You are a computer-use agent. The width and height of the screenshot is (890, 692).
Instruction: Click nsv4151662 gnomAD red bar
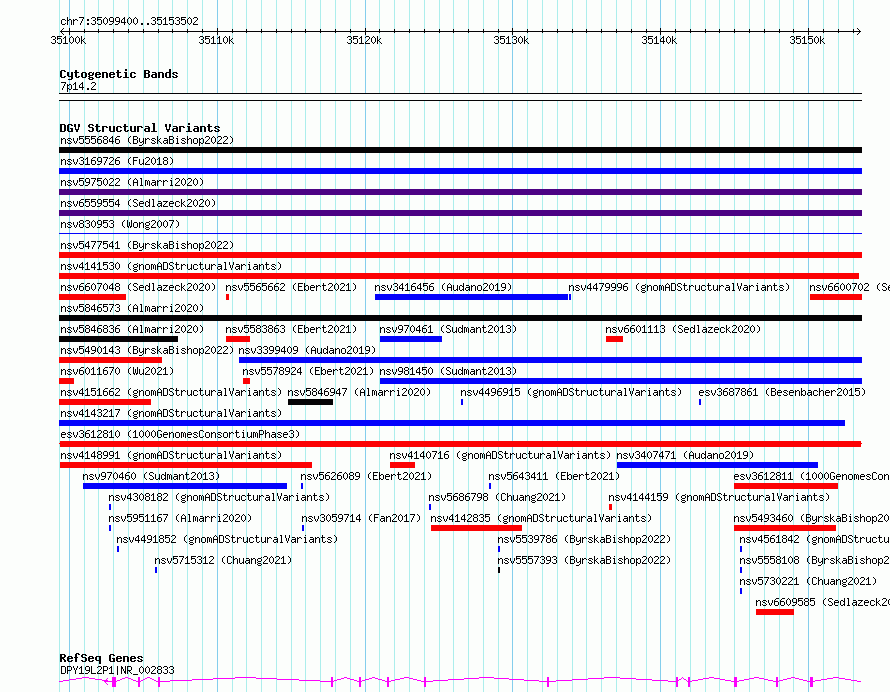point(105,402)
